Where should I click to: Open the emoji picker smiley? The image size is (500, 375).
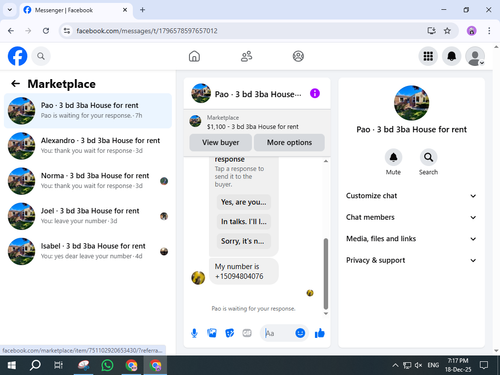[x=300, y=333]
